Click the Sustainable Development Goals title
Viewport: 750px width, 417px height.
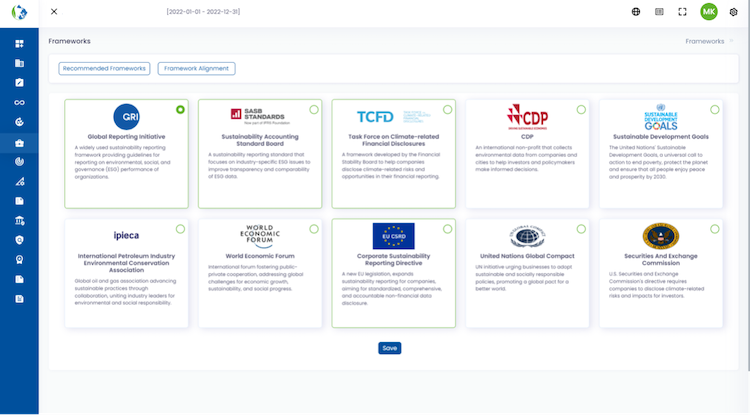coord(661,137)
